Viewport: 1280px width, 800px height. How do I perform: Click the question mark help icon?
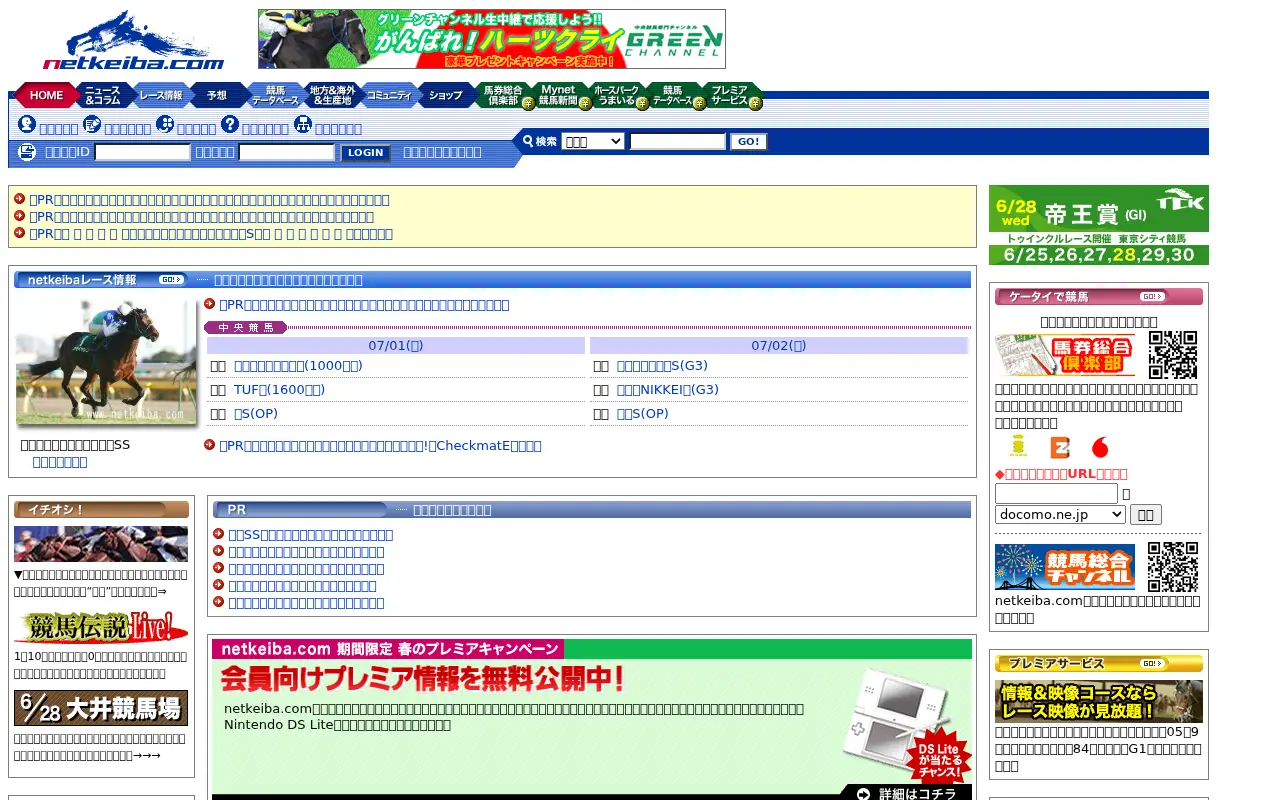click(230, 125)
